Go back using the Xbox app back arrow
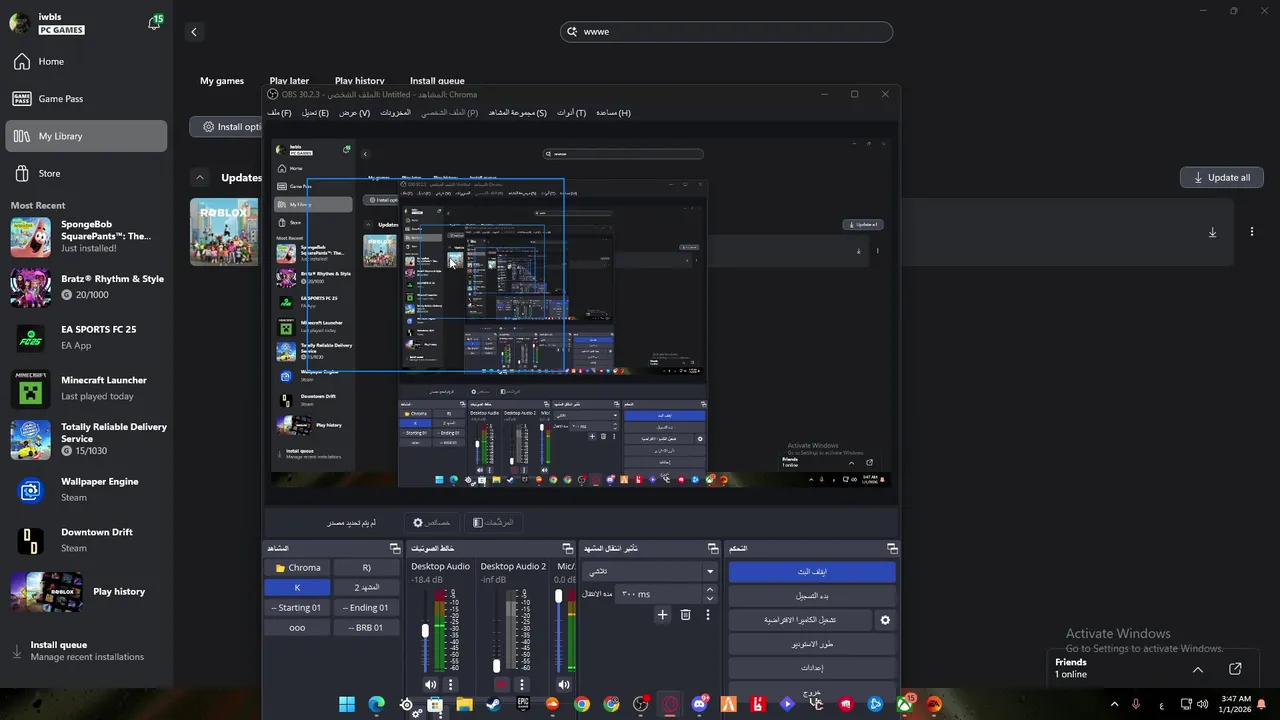The width and height of the screenshot is (1280, 720). (194, 32)
